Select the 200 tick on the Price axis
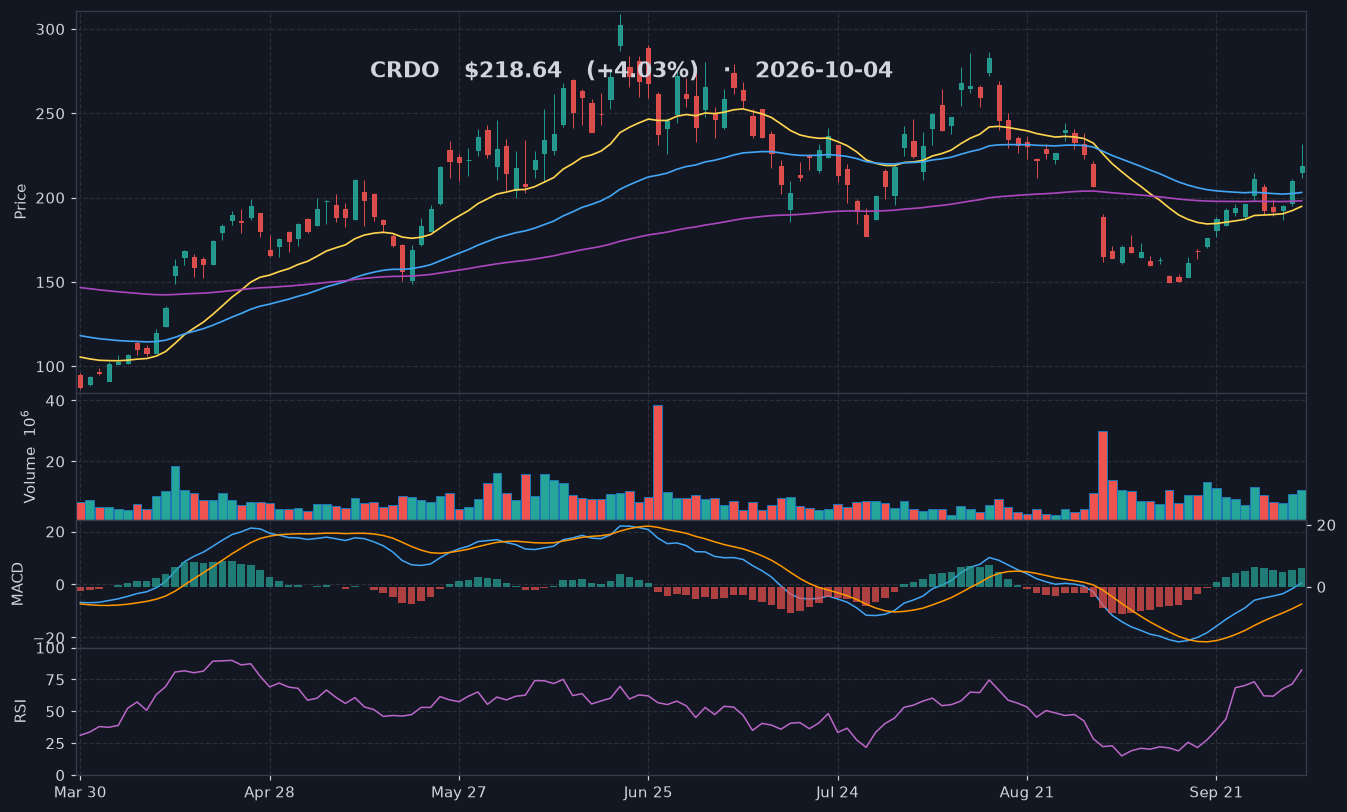The width and height of the screenshot is (1347, 812). pos(51,199)
